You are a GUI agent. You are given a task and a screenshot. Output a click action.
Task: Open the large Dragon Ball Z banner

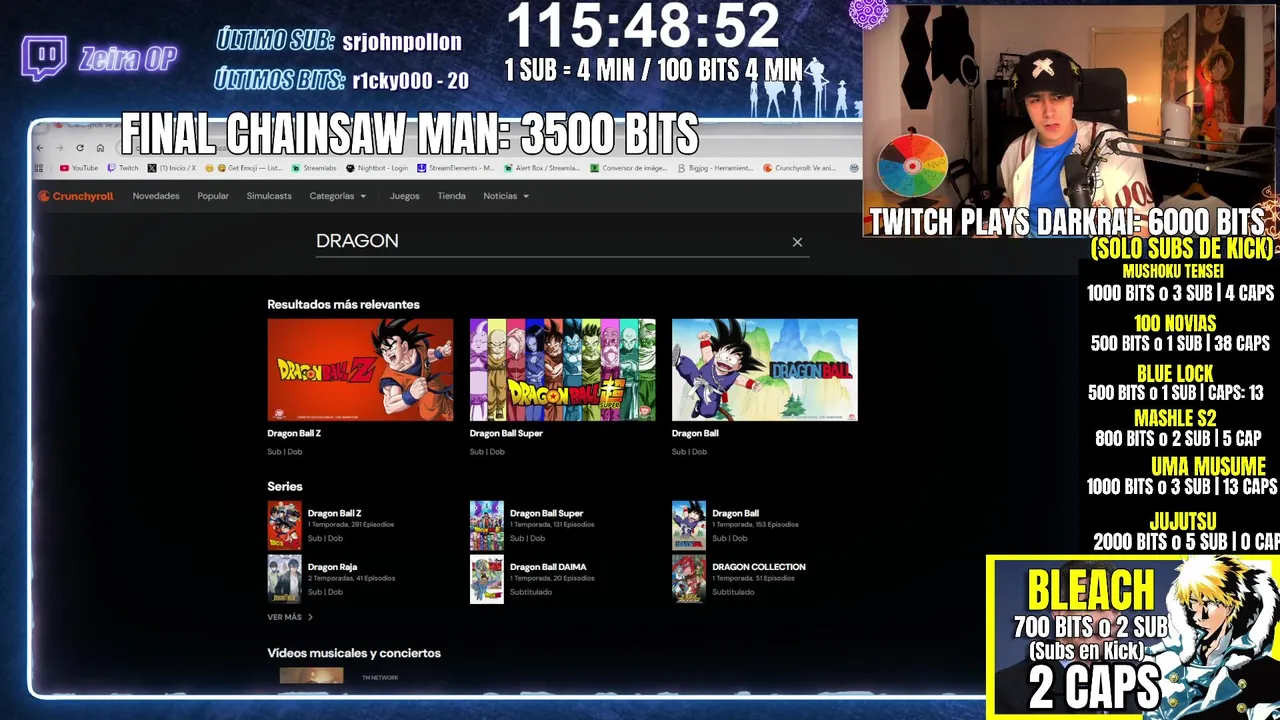tap(360, 370)
